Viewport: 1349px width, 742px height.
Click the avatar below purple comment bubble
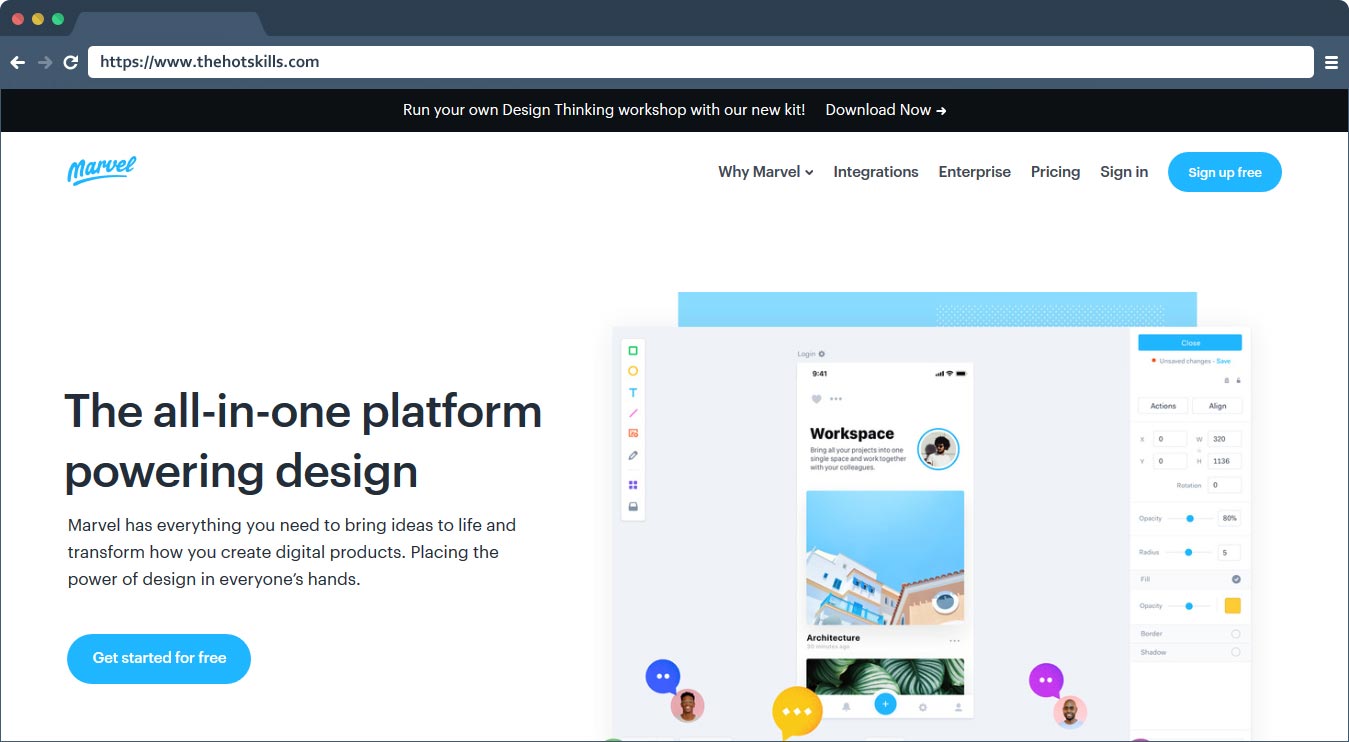[x=1070, y=712]
